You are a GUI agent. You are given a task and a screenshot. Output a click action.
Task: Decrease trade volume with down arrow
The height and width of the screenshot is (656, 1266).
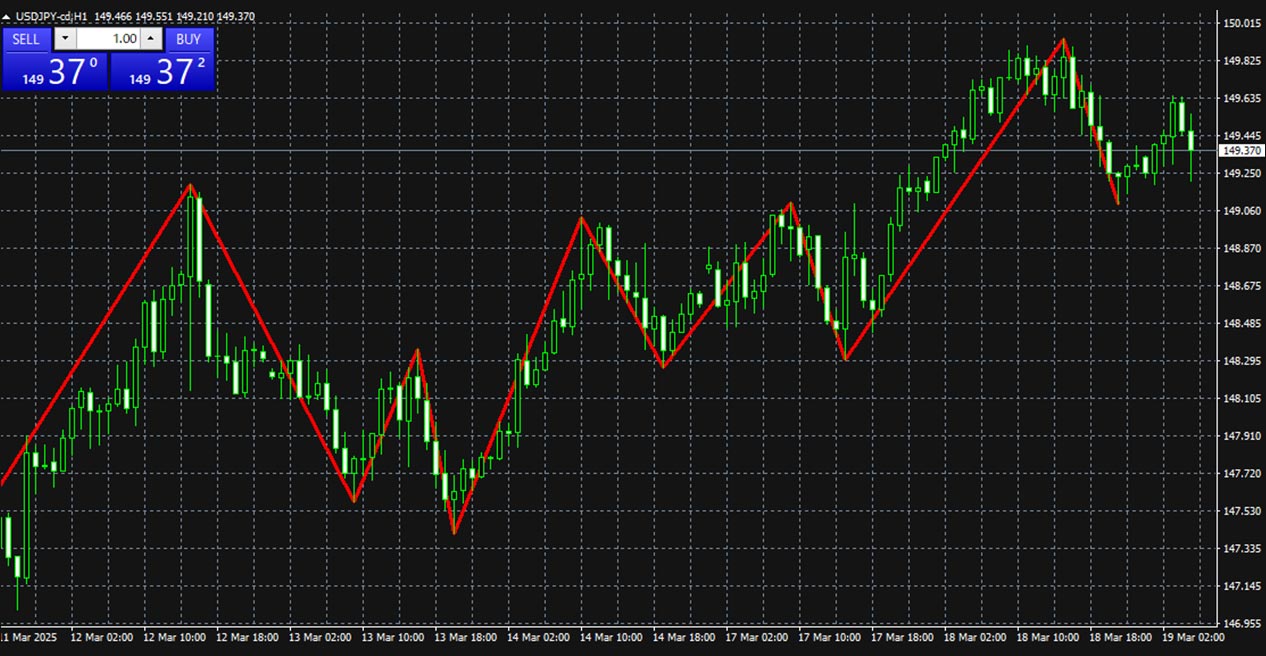64,39
